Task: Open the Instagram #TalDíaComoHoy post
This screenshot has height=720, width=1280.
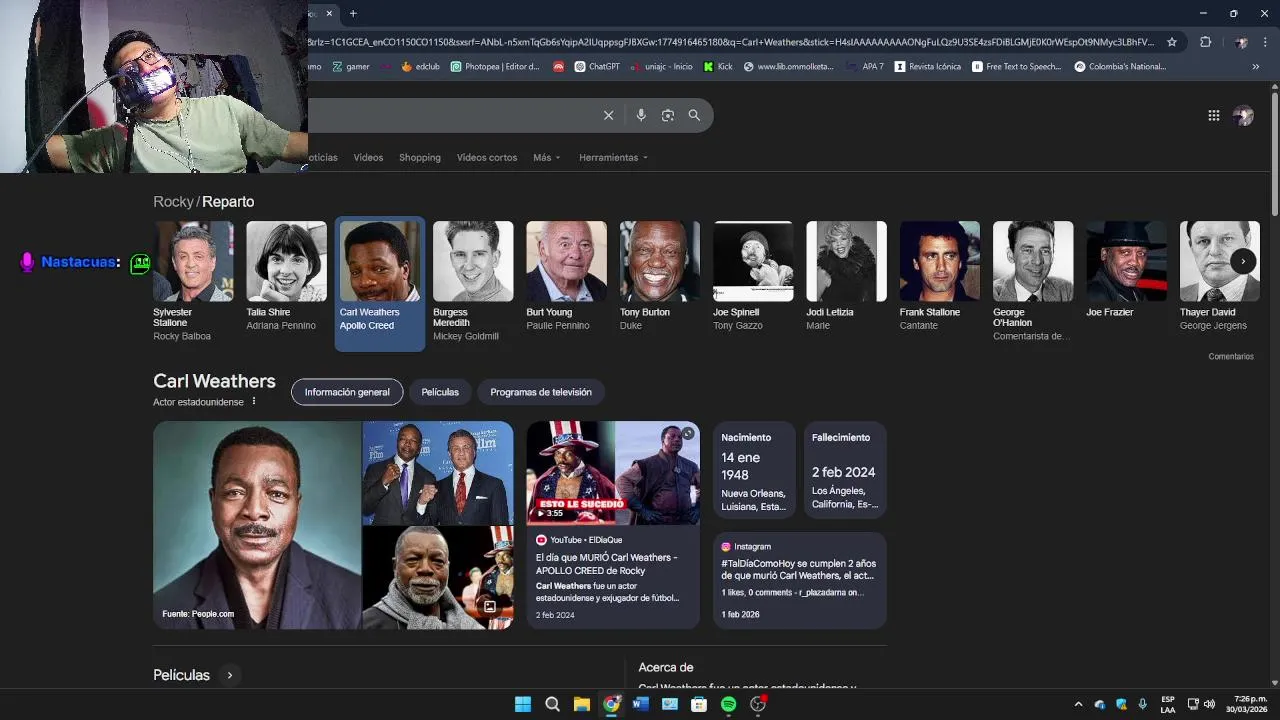Action: [800, 580]
